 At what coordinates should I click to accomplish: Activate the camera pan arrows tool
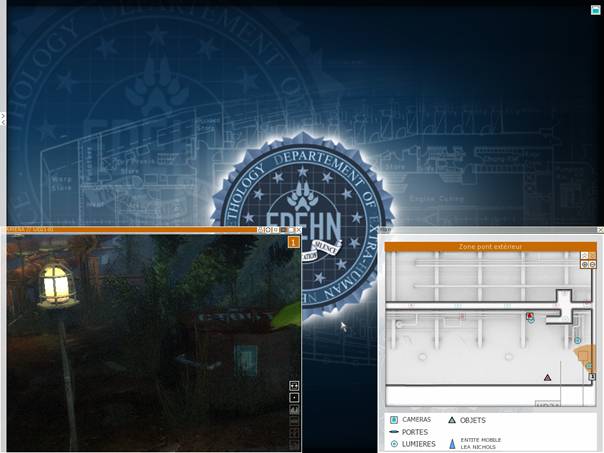coord(294,385)
